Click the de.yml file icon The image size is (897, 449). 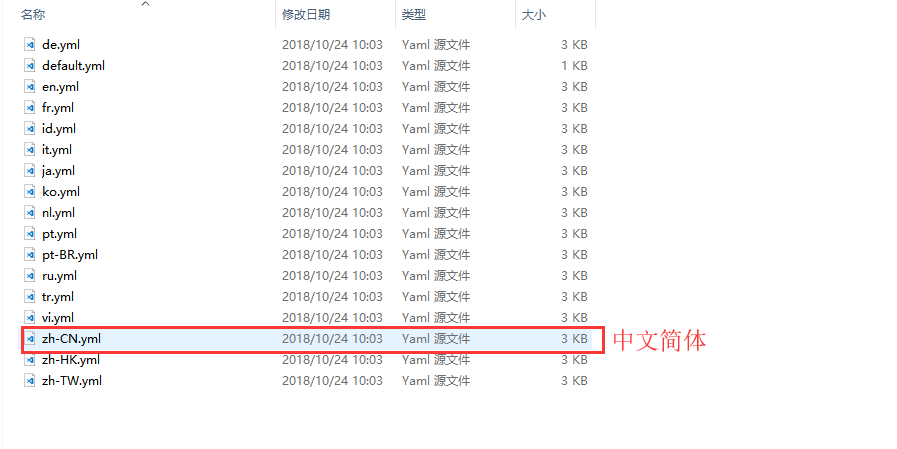tap(30, 45)
